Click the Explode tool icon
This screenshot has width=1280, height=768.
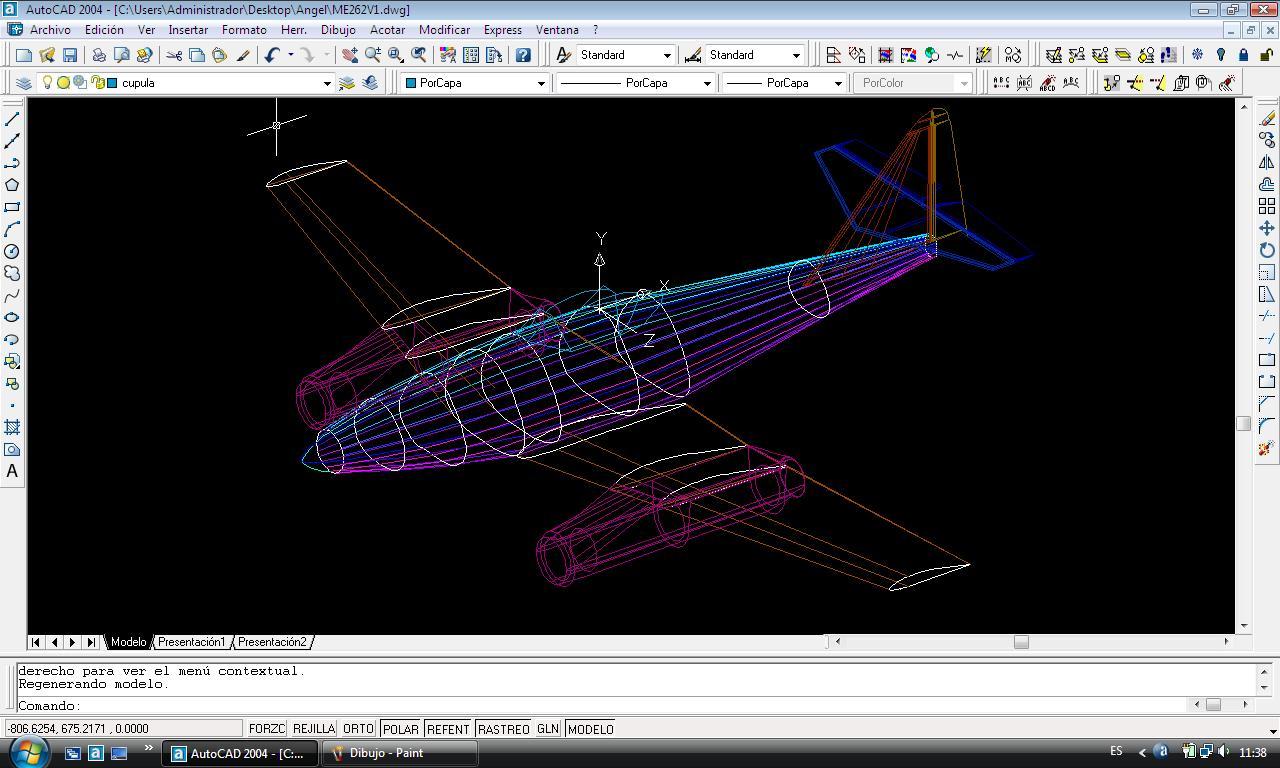point(1266,448)
